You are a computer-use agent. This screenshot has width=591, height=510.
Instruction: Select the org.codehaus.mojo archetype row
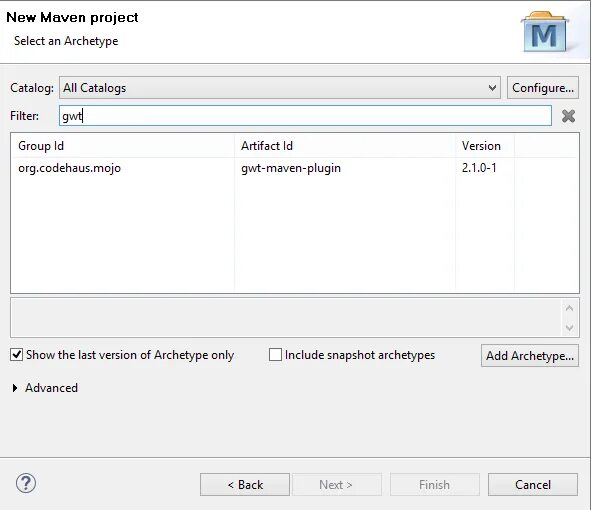(295, 168)
